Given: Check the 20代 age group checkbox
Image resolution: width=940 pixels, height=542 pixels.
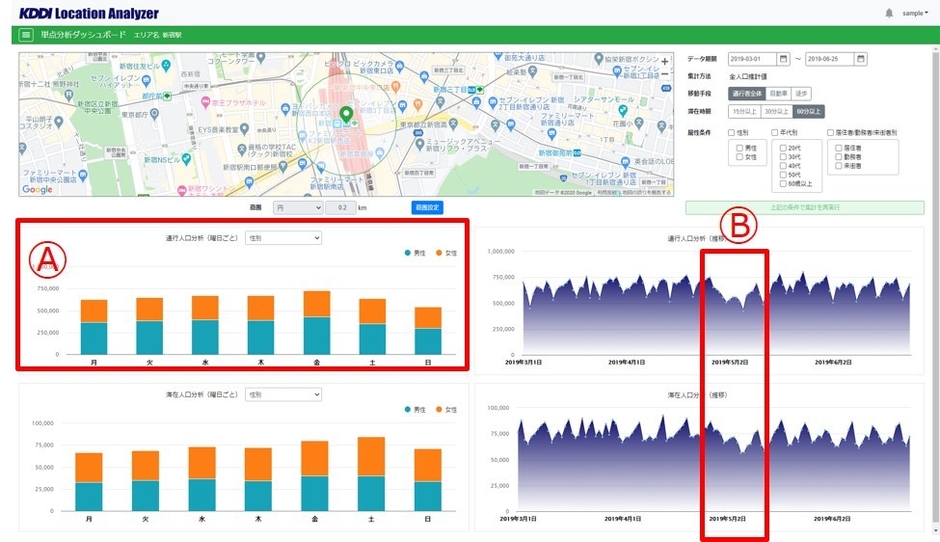Looking at the screenshot, I should pyautogui.click(x=783, y=147).
